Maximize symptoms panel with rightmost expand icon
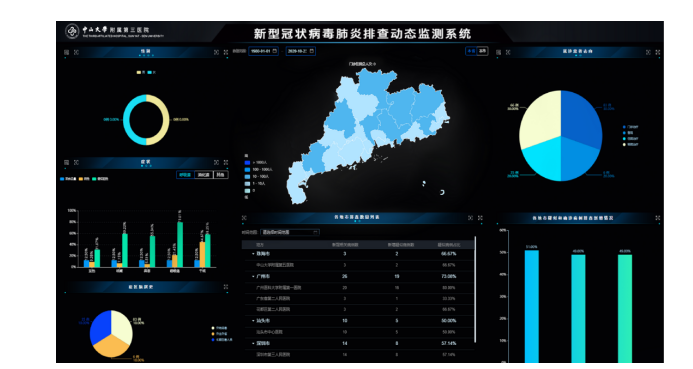The image size is (693, 369). [x=226, y=163]
